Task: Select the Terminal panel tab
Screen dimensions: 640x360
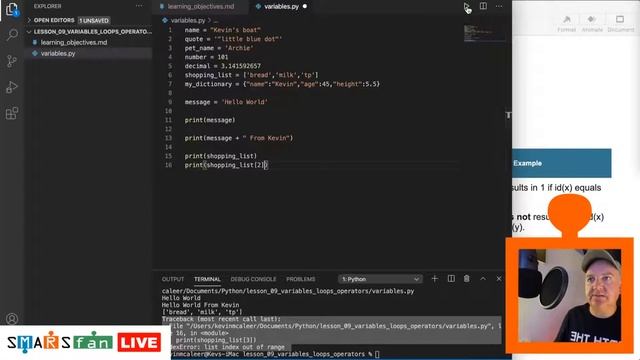Action: [207, 279]
